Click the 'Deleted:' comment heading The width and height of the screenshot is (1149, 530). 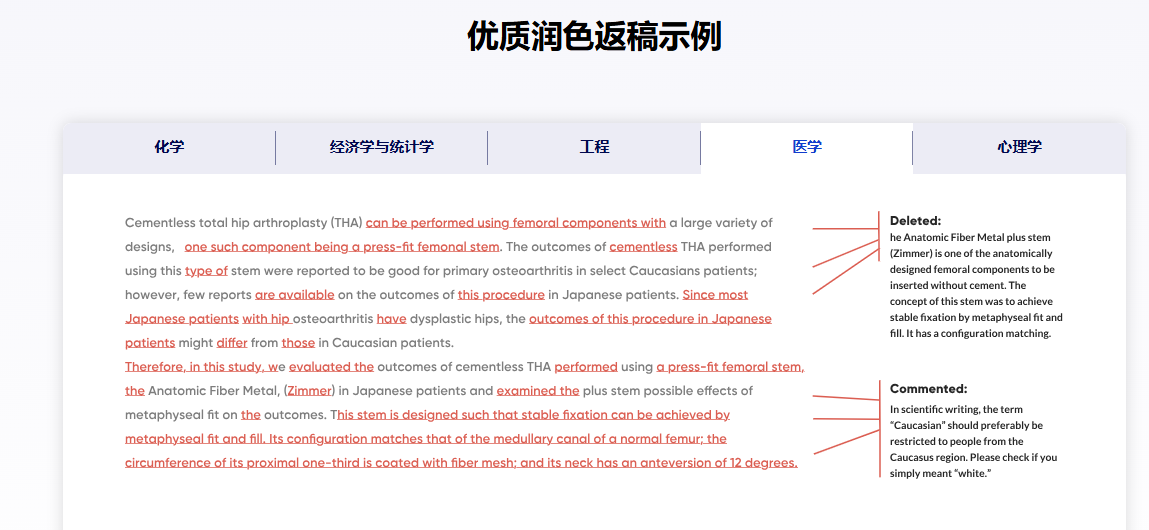[x=915, y=220]
